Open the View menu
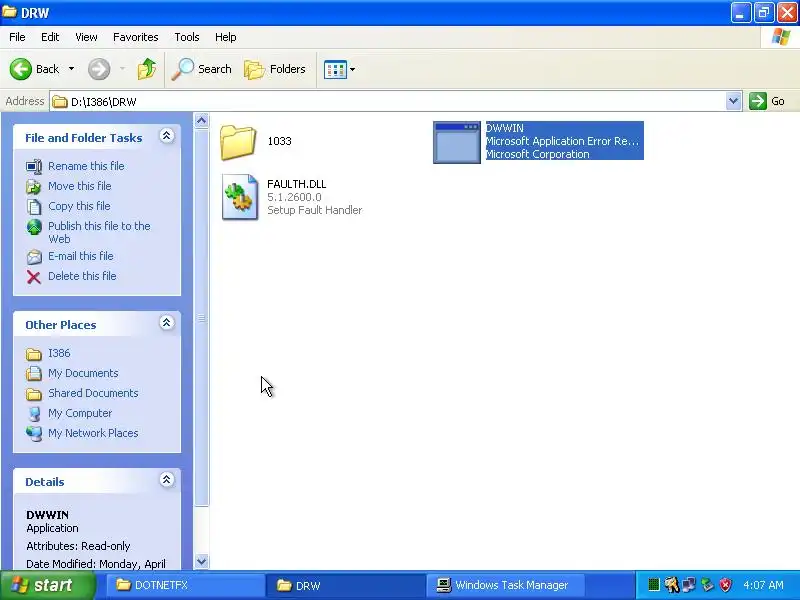The height and width of the screenshot is (600, 800). (x=86, y=37)
